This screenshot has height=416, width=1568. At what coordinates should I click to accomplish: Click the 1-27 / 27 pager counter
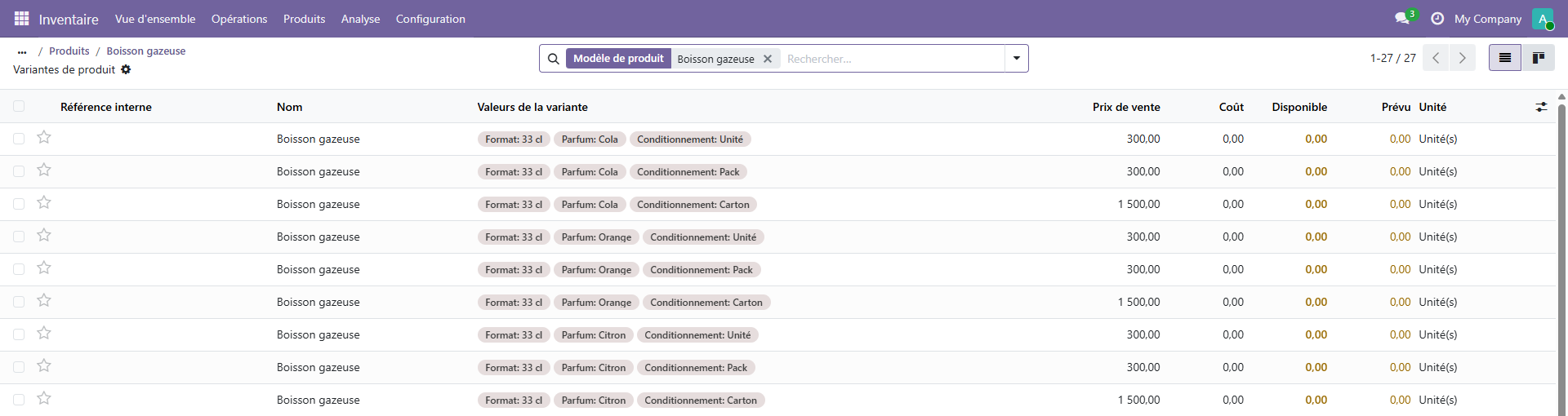1393,58
